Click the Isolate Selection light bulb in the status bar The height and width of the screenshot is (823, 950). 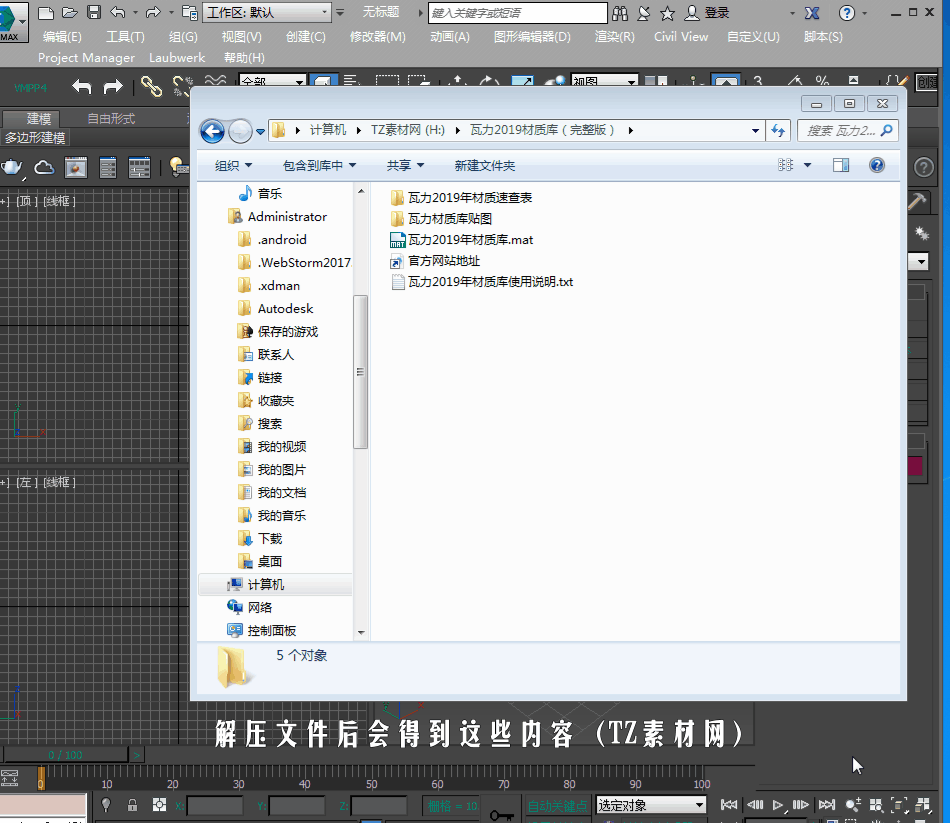pyautogui.click(x=106, y=804)
